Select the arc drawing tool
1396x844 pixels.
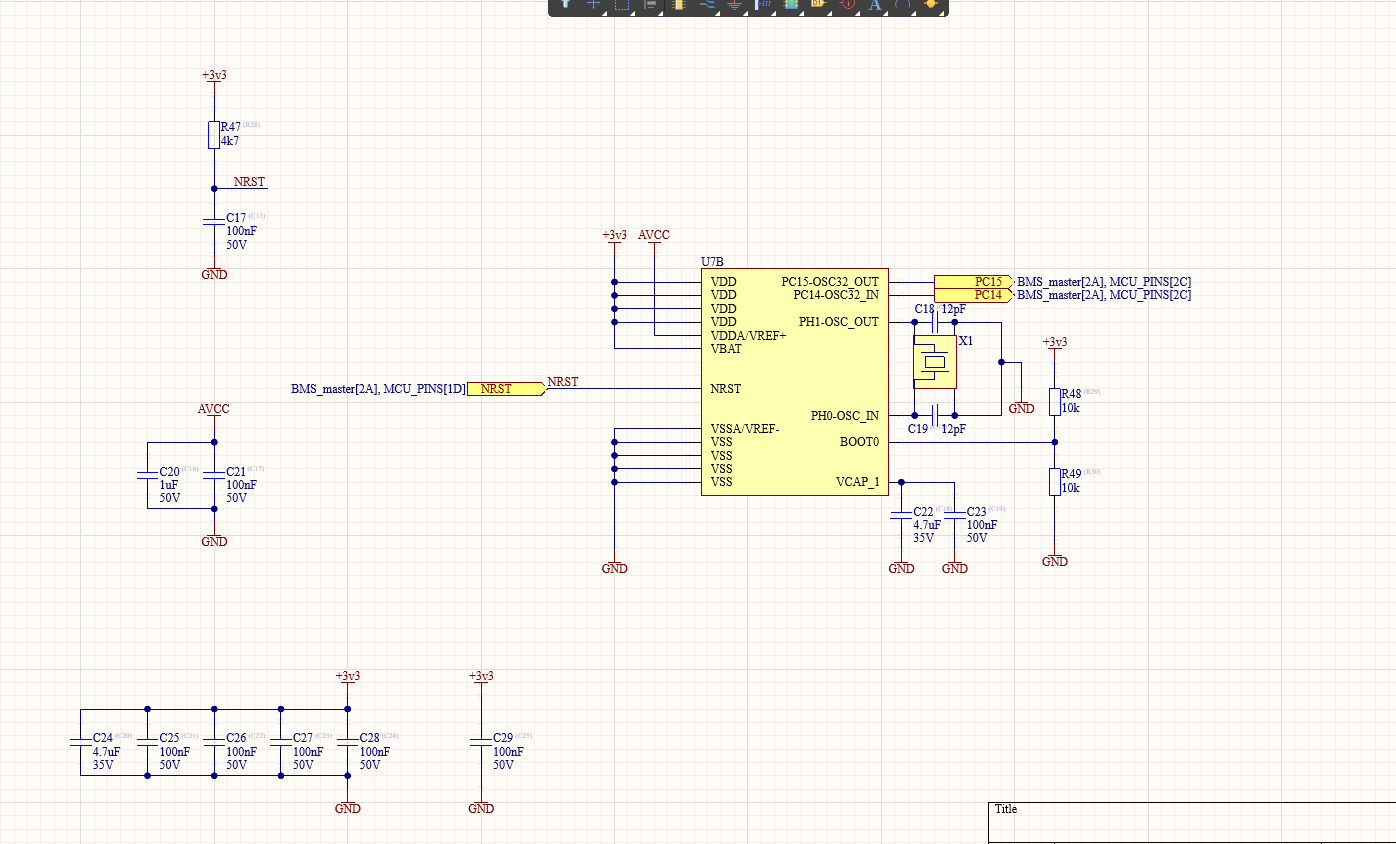[902, 7]
